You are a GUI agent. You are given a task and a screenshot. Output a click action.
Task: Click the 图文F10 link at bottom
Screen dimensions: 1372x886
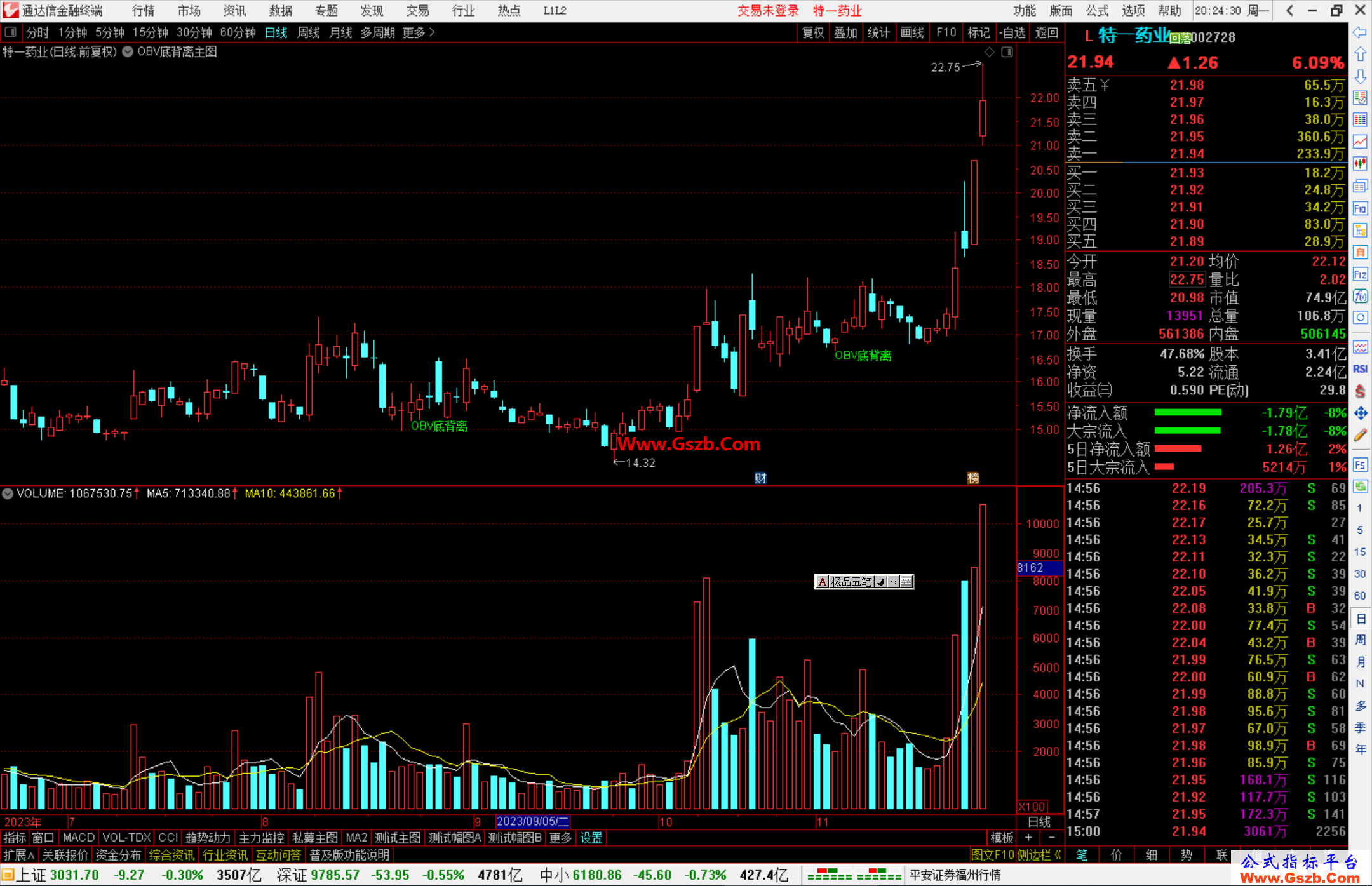(993, 855)
